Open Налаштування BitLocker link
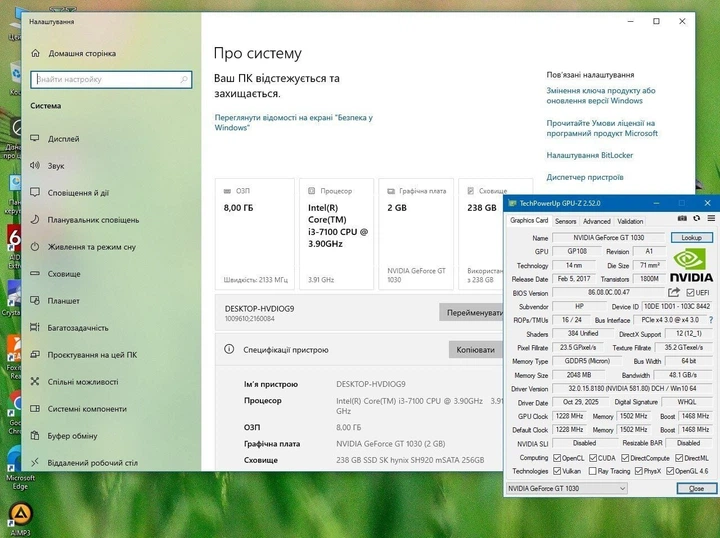This screenshot has width=720, height=538. (x=590, y=155)
